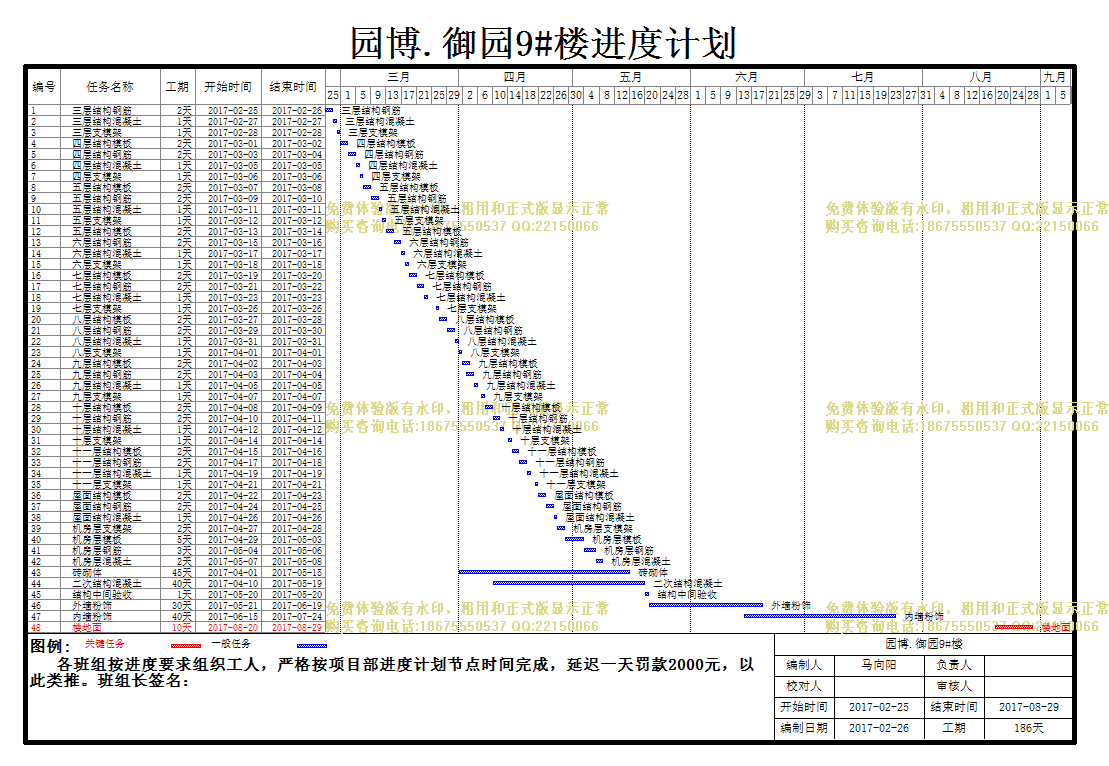Select 三层支模架 in the task name column
This screenshot has width=1109, height=766.
(x=96, y=132)
